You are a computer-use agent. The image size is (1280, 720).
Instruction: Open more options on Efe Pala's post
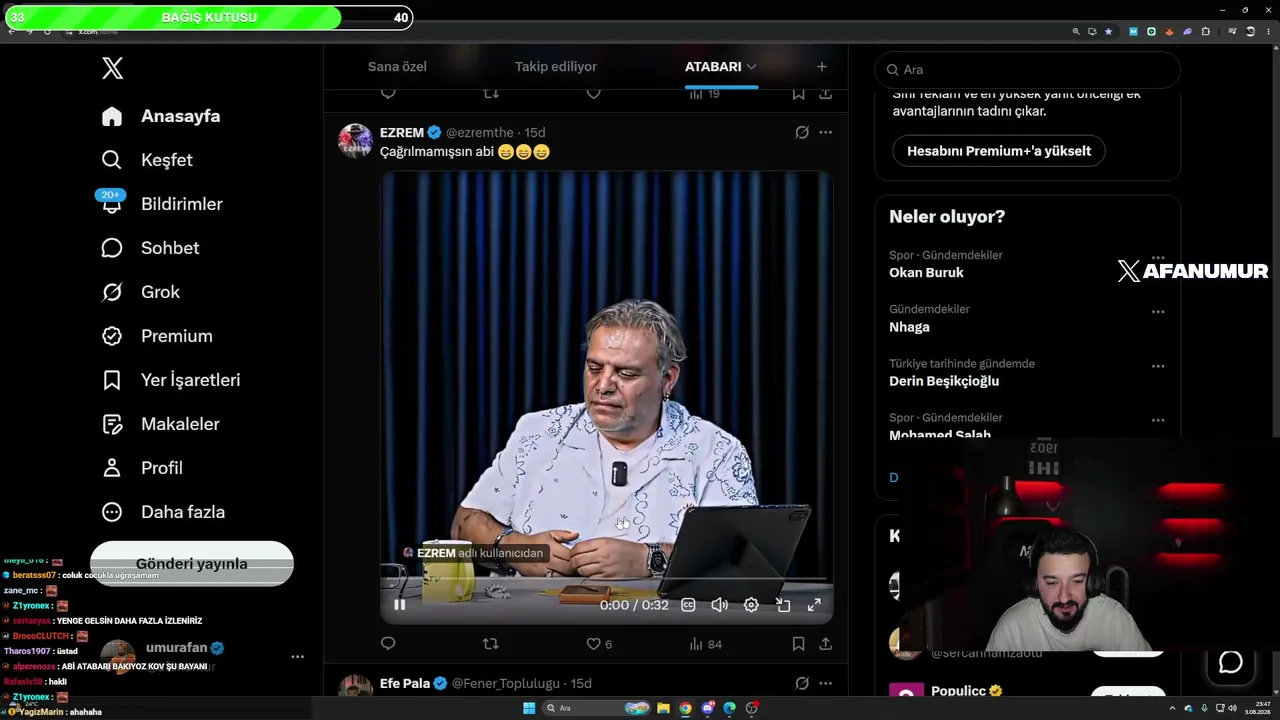(x=825, y=683)
